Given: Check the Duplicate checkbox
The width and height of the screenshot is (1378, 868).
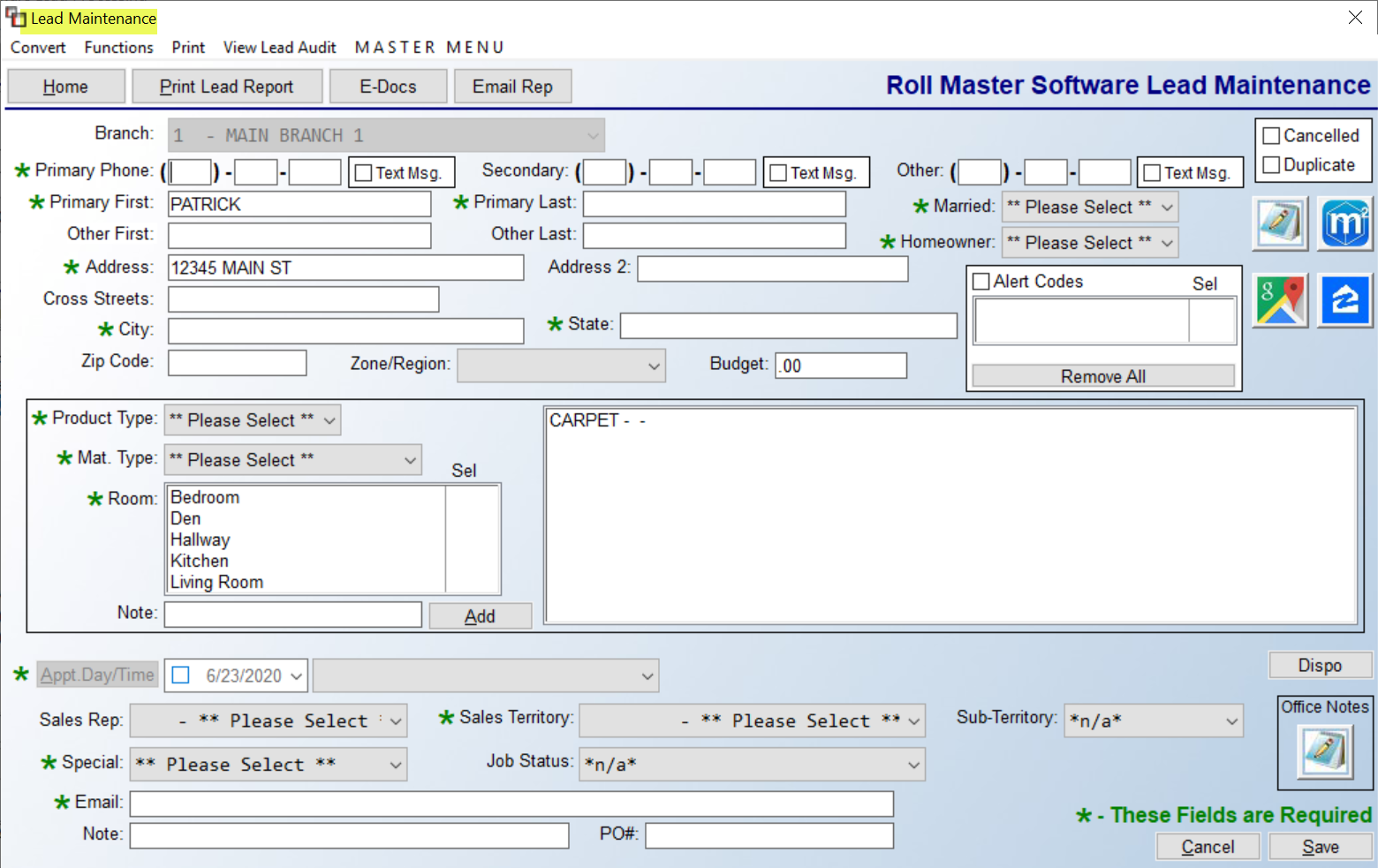Looking at the screenshot, I should pos(1272,165).
